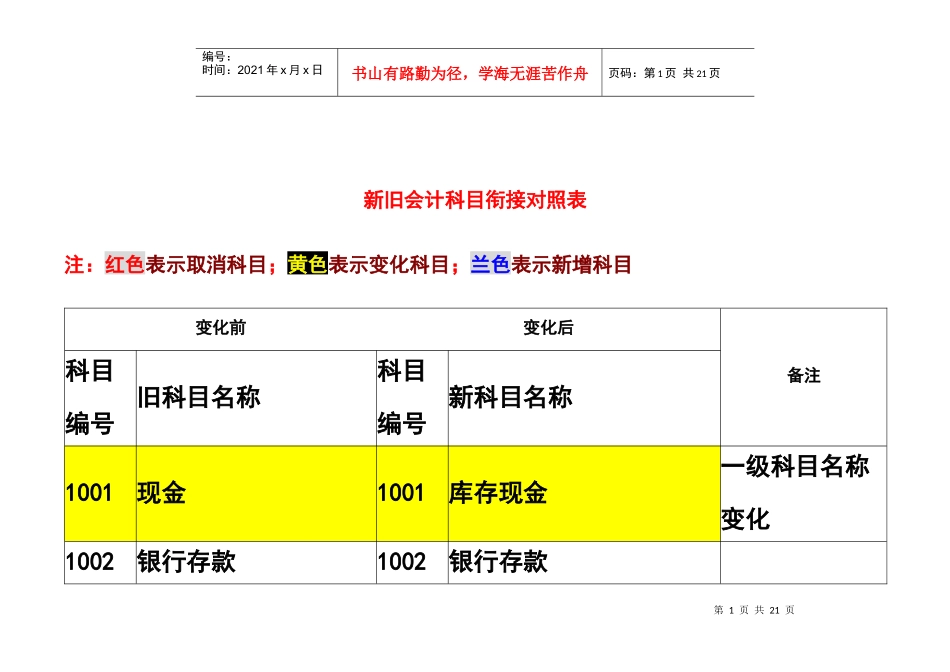The height and width of the screenshot is (672, 950).
Task: Select the header motto 书山有路勤为径，学海无涯苦作舟
Action: (470, 74)
